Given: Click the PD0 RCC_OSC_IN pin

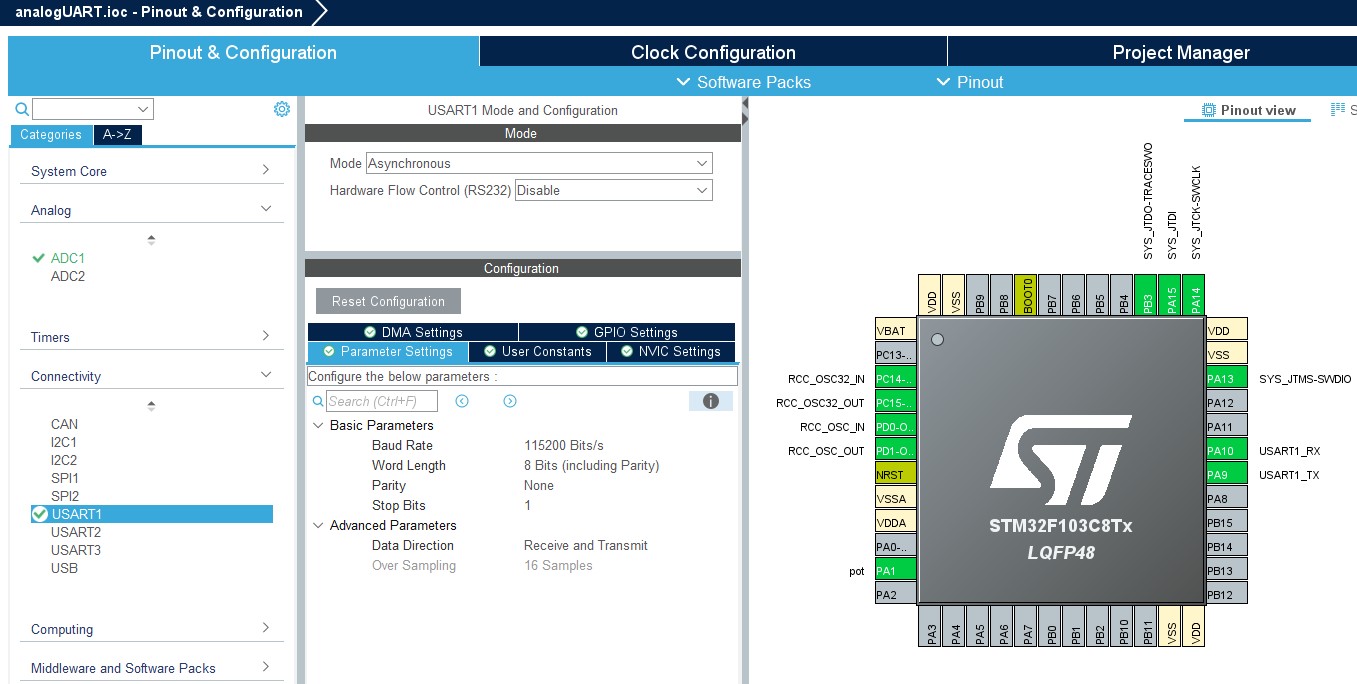Looking at the screenshot, I should tap(895, 426).
